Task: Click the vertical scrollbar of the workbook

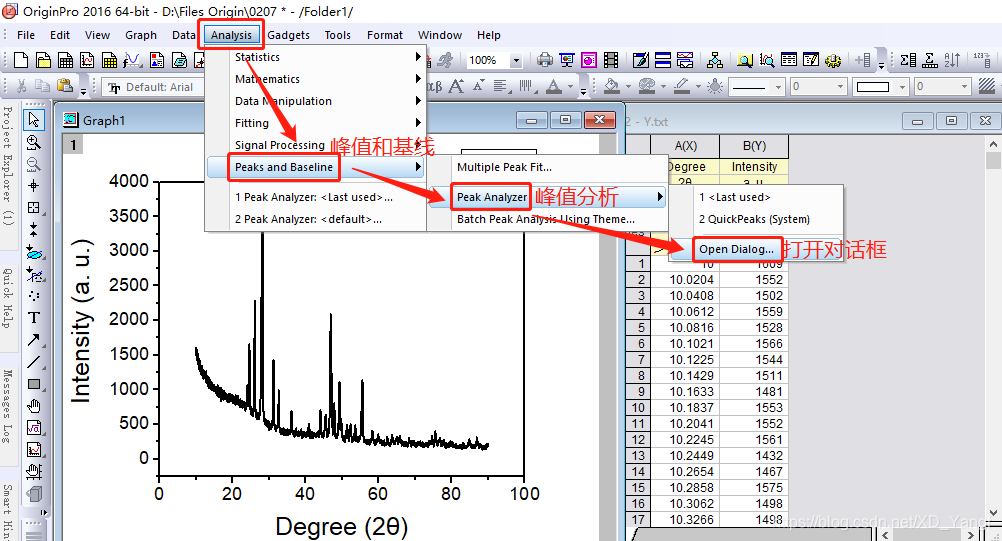Action: 992,328
